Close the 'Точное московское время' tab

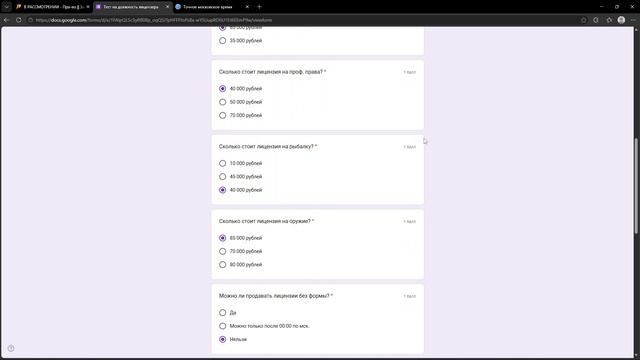tap(247, 7)
